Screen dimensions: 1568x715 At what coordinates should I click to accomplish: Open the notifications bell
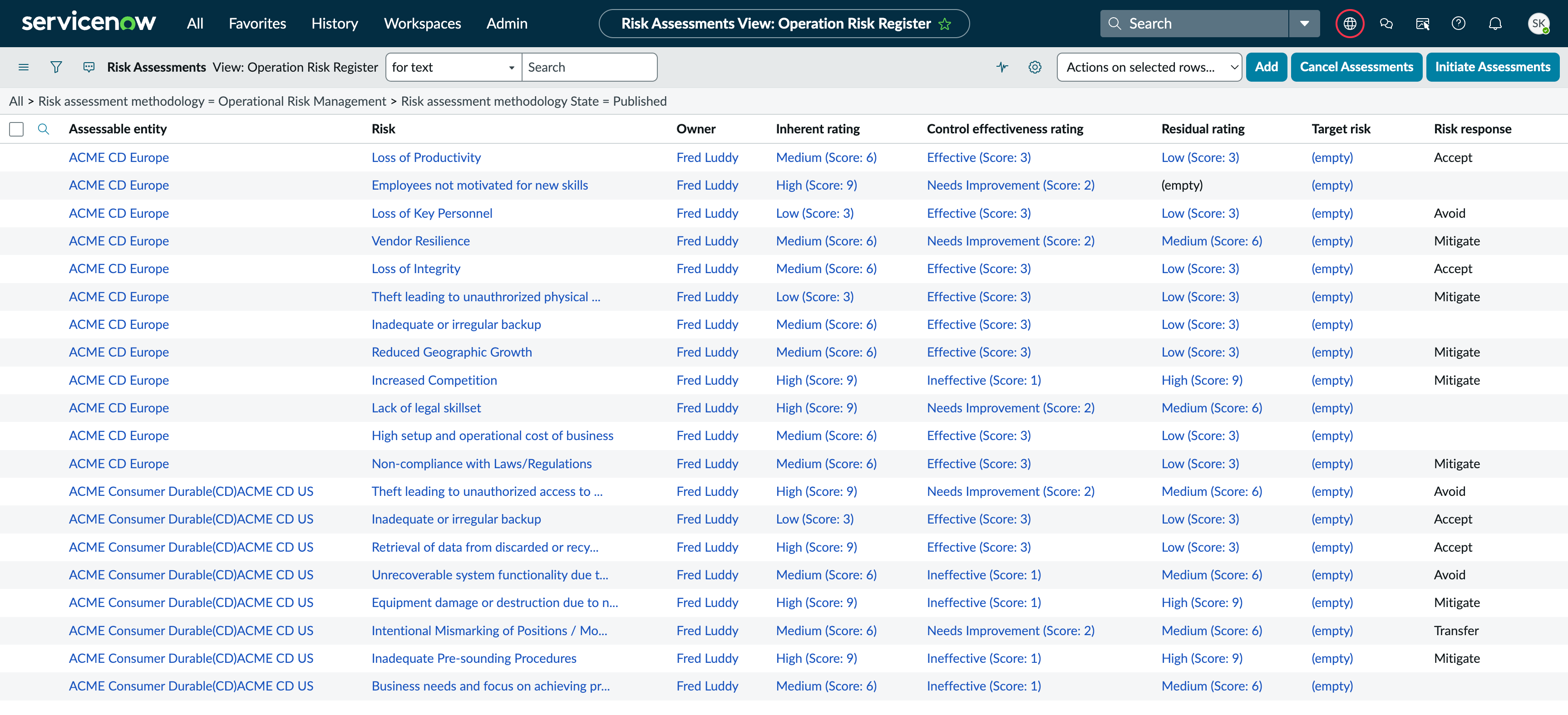point(1495,24)
